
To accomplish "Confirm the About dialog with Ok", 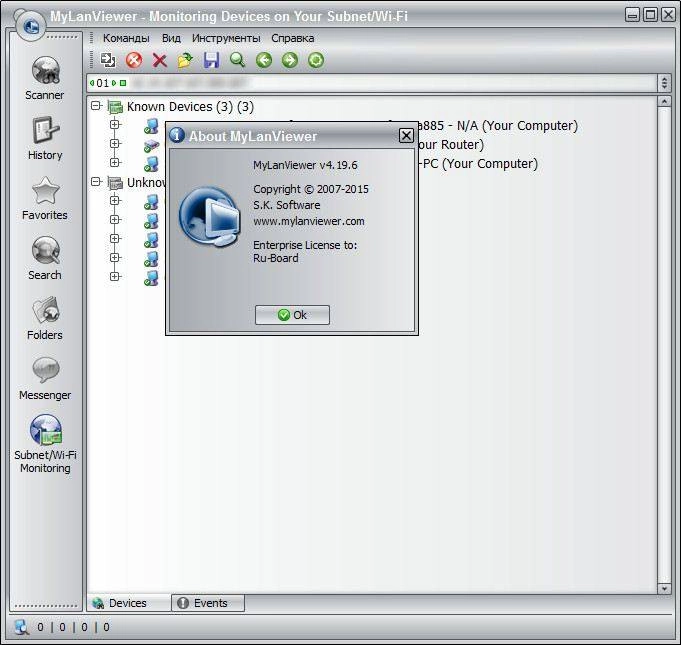I will click(292, 315).
